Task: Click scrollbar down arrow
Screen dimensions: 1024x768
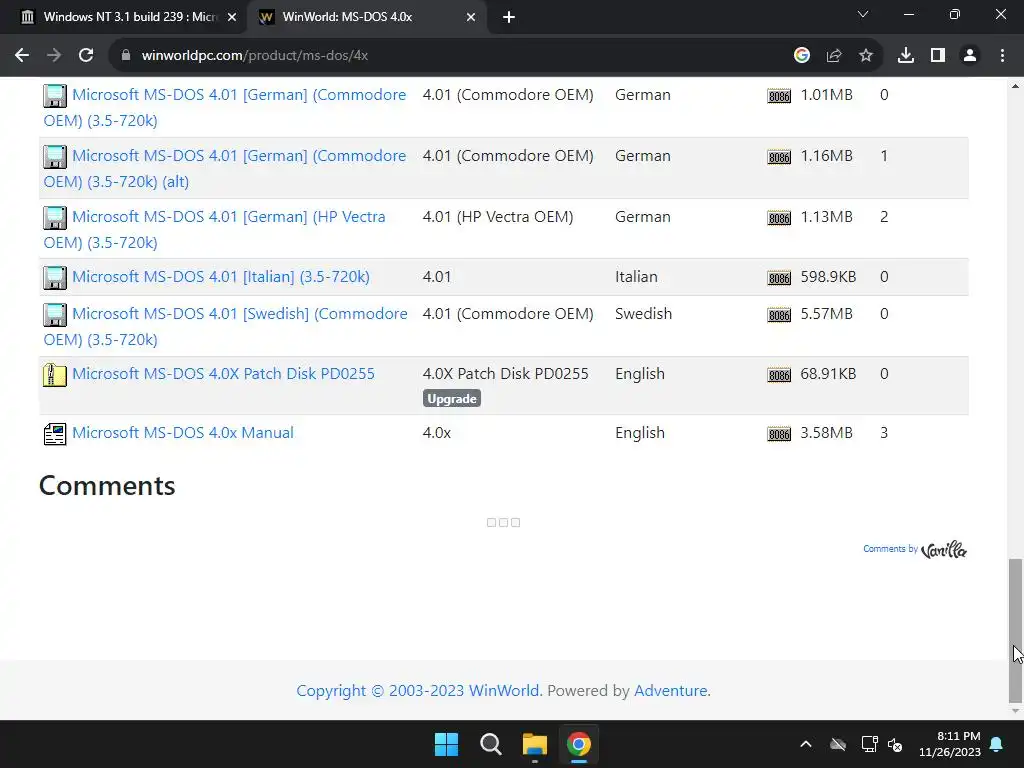Action: [x=1015, y=711]
